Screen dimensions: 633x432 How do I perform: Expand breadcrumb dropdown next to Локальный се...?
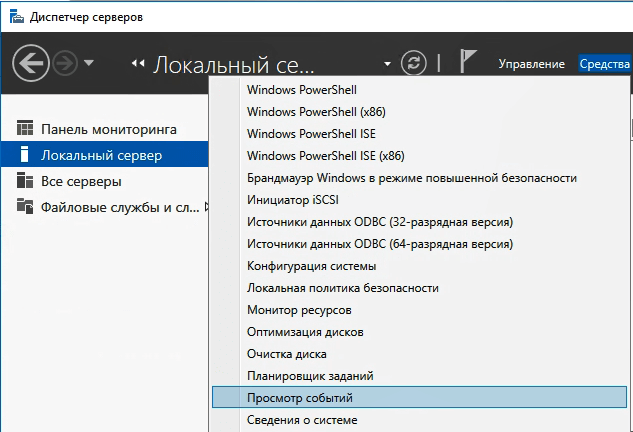[387, 64]
